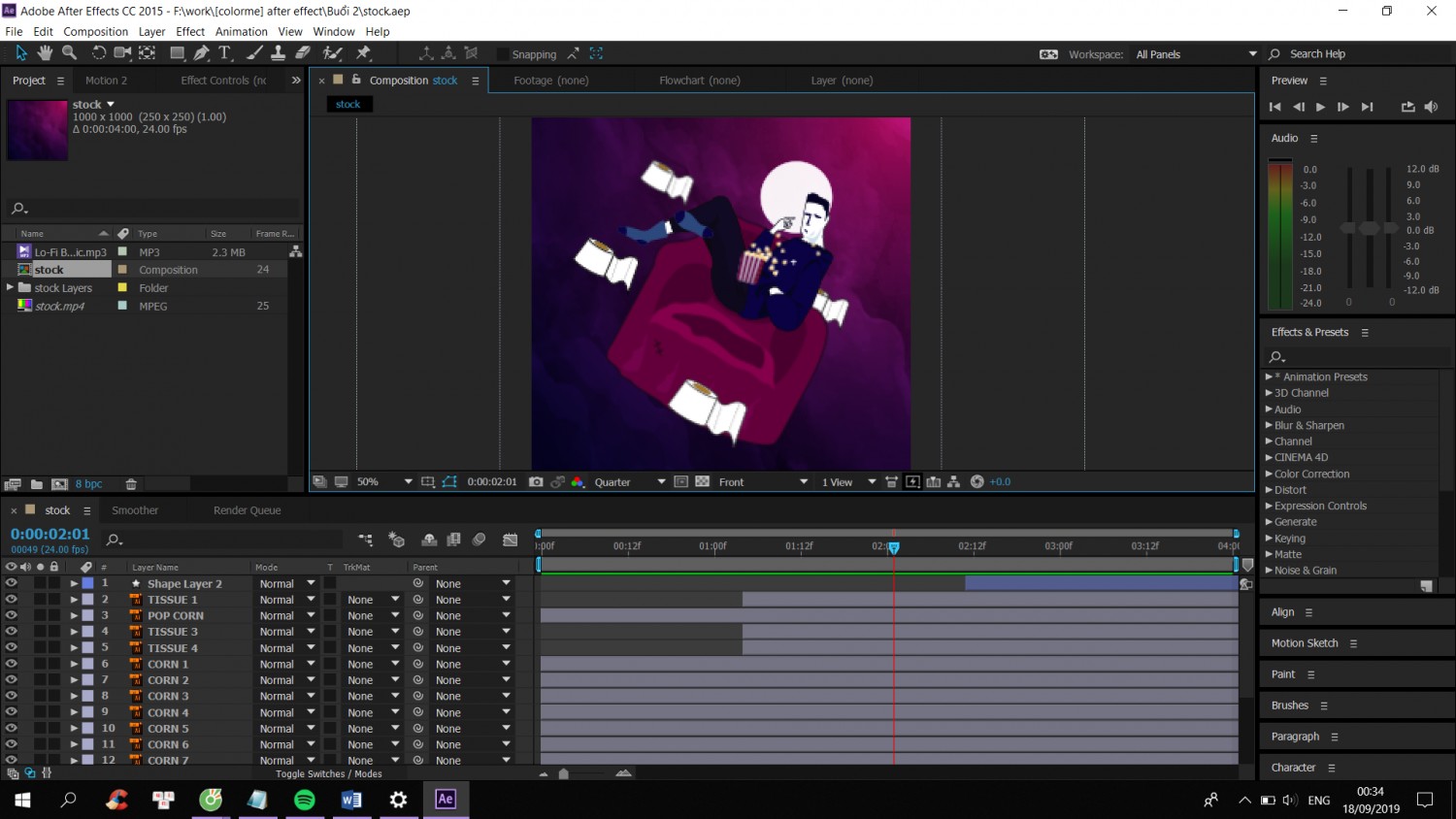Viewport: 1456px width, 819px height.
Task: Select the Brush tool
Action: pyautogui.click(x=254, y=52)
